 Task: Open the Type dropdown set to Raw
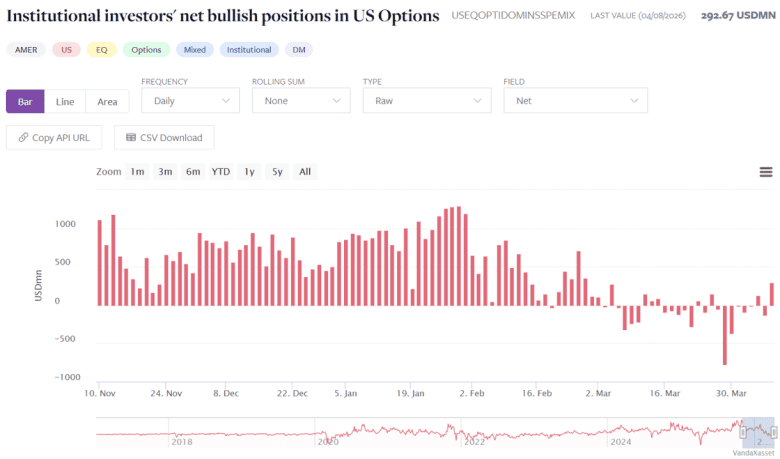click(x=427, y=100)
